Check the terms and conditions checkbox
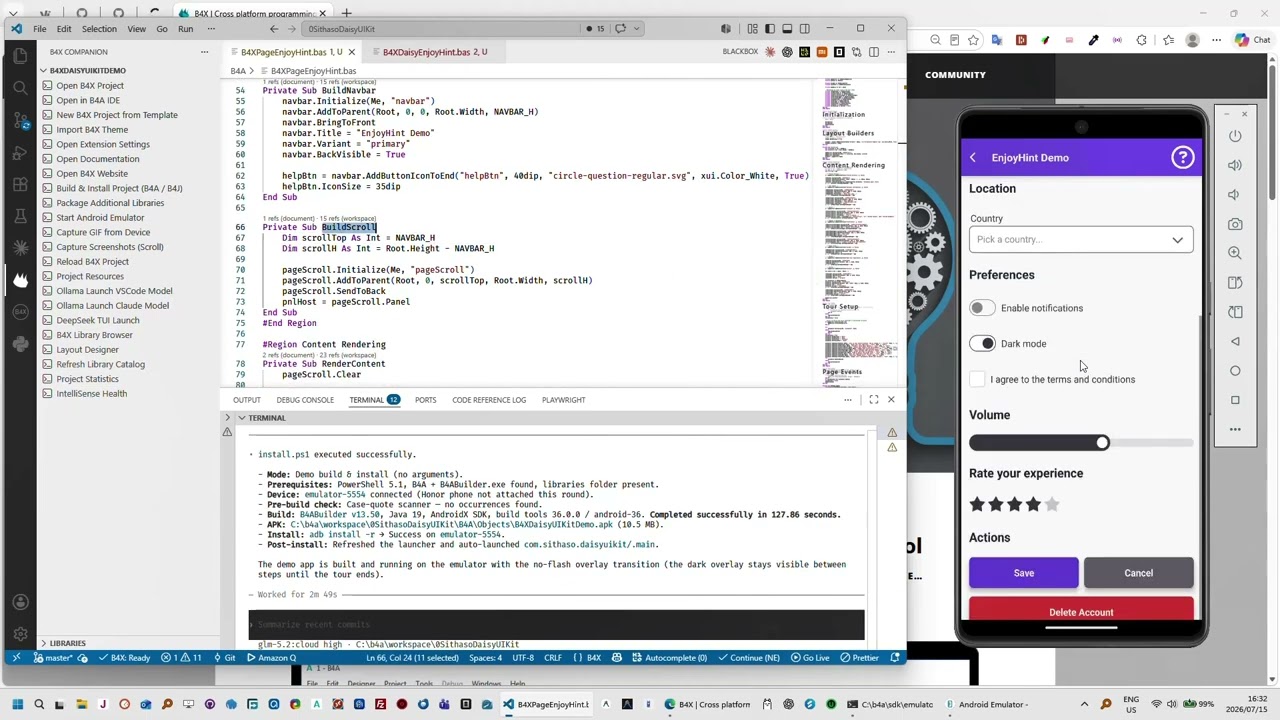Screen dimensions: 1280x720 [977, 379]
